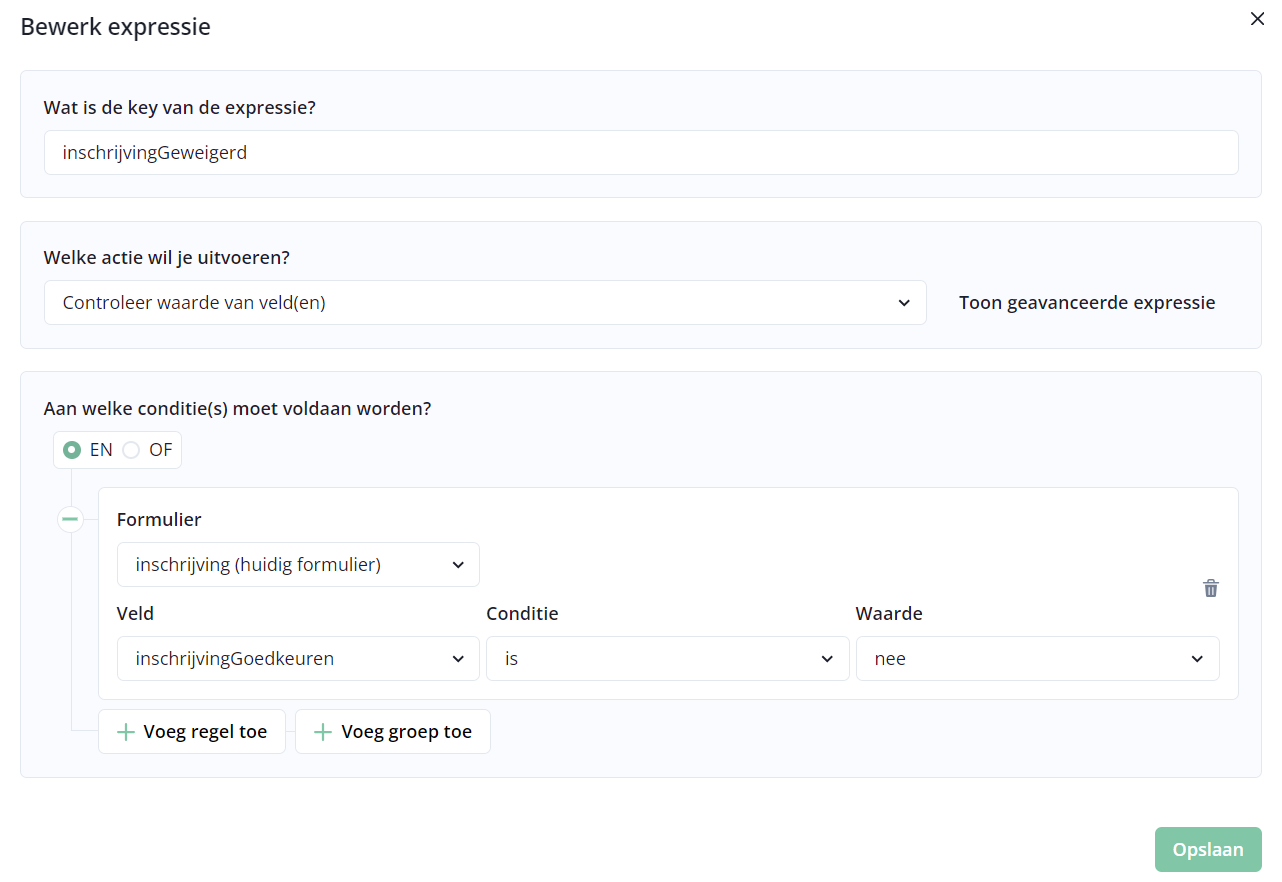This screenshot has height=882, width=1282.
Task: Delete the condition rule with trash icon
Action: [1210, 588]
